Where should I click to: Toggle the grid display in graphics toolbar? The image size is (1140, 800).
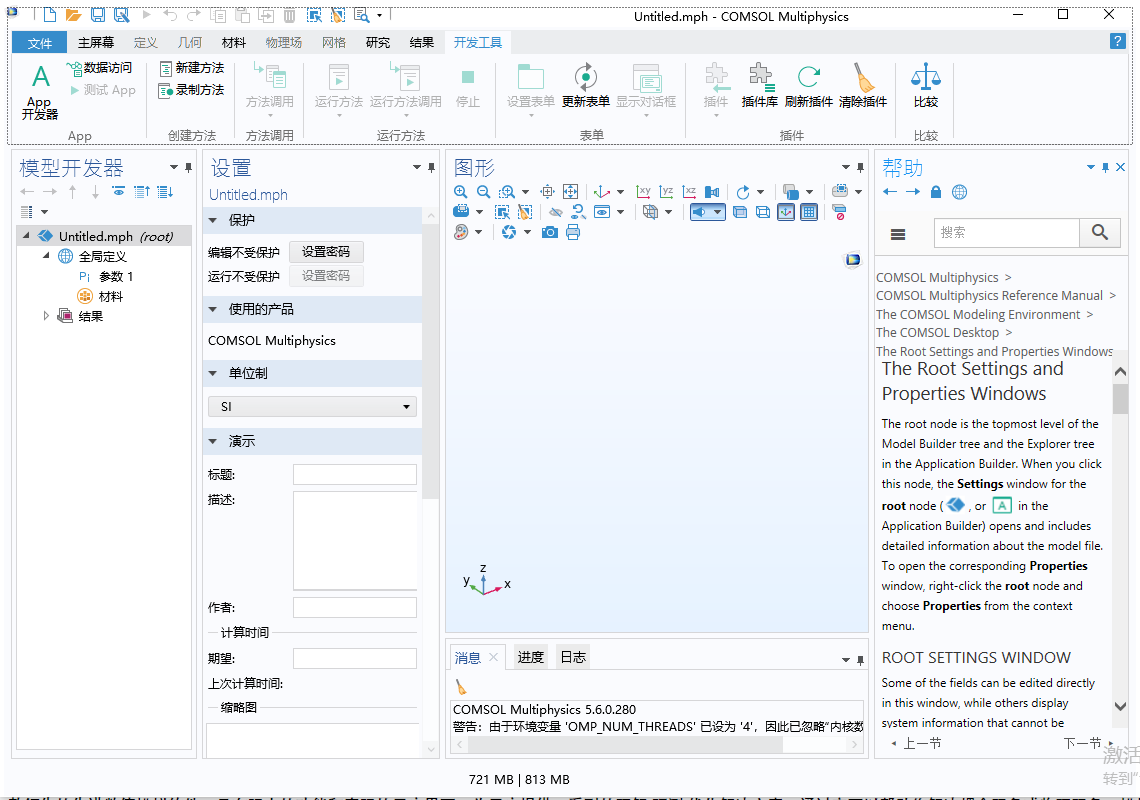(x=809, y=212)
